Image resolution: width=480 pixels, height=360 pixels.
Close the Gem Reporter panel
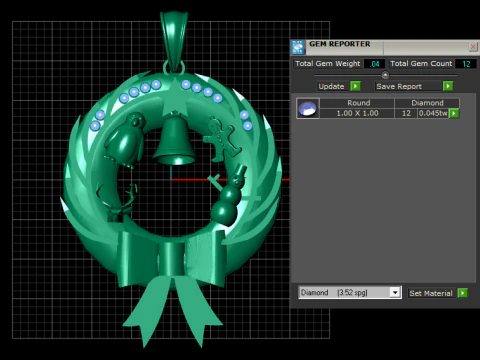coord(473,47)
